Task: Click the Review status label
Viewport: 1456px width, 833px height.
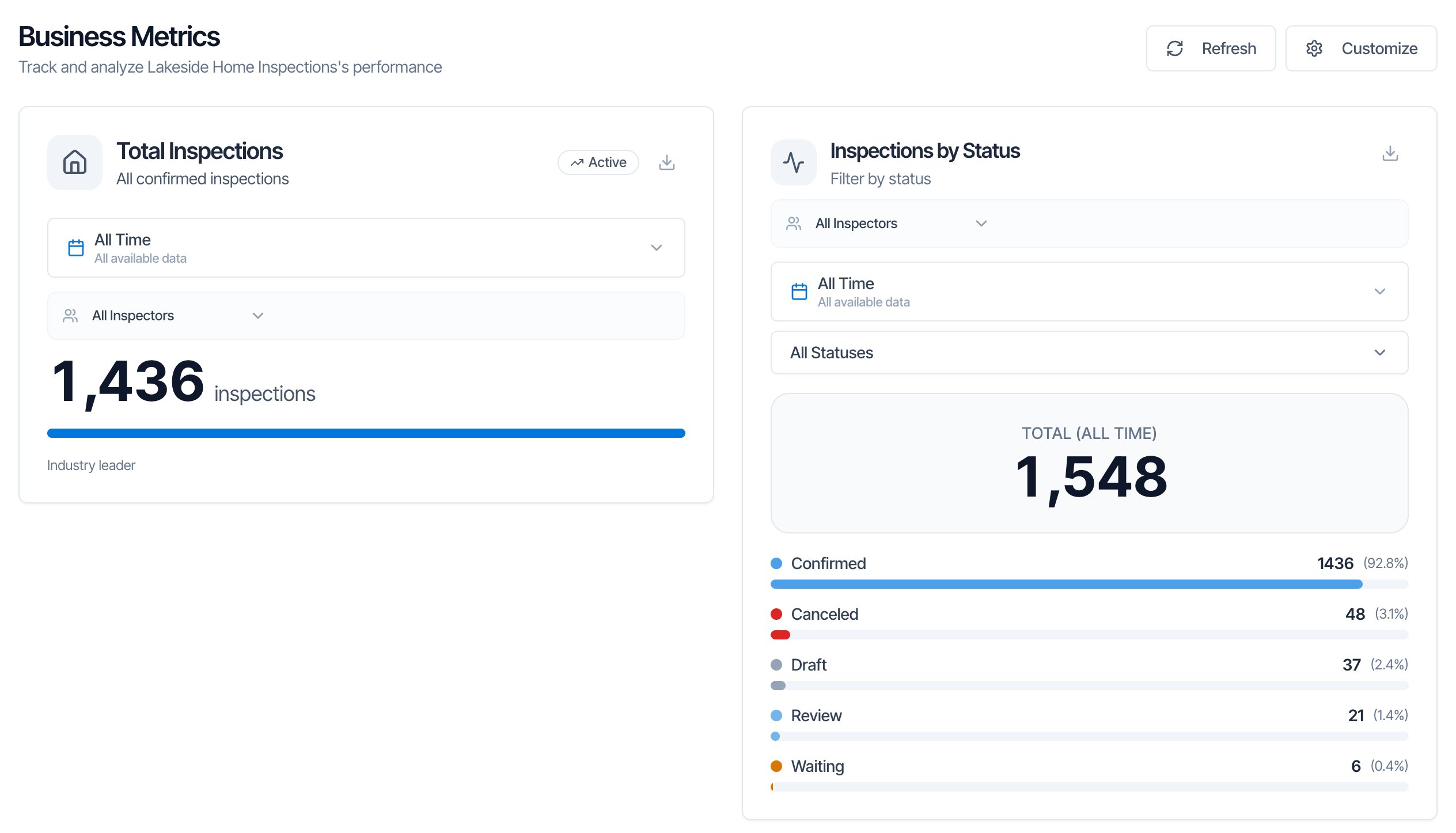Action: click(816, 715)
